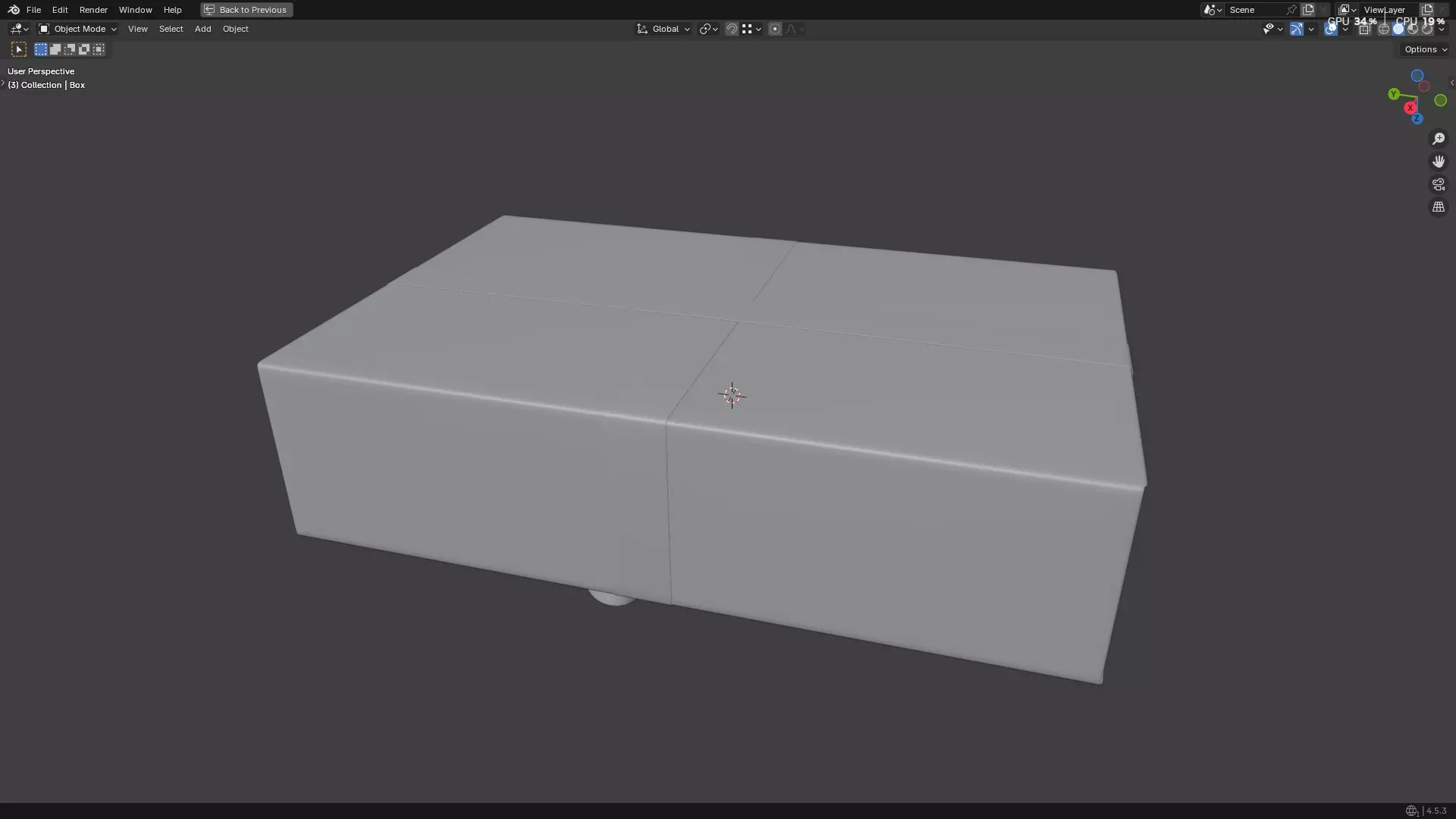Switch to solid shading

pos(1398,29)
